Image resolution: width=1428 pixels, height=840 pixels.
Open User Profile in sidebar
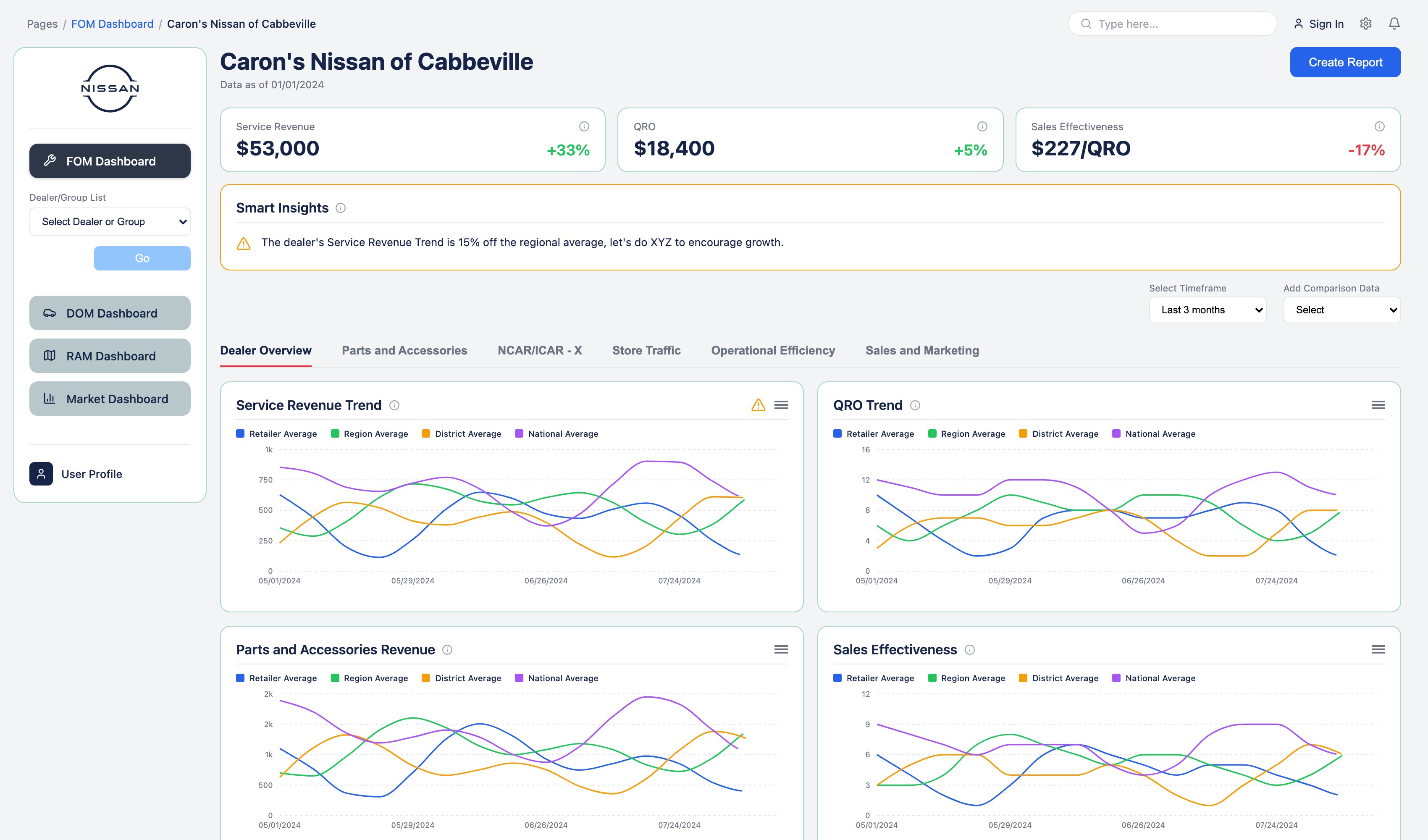pyautogui.click(x=76, y=474)
